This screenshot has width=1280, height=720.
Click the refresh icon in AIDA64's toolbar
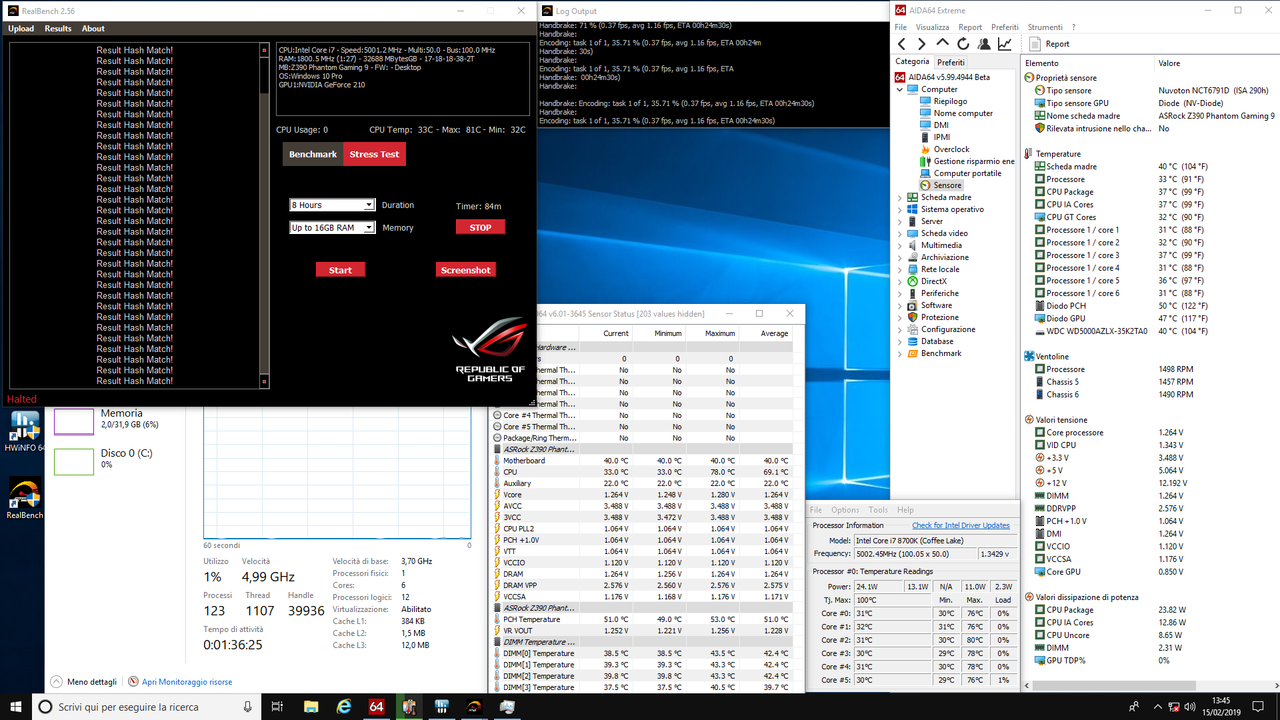point(963,43)
